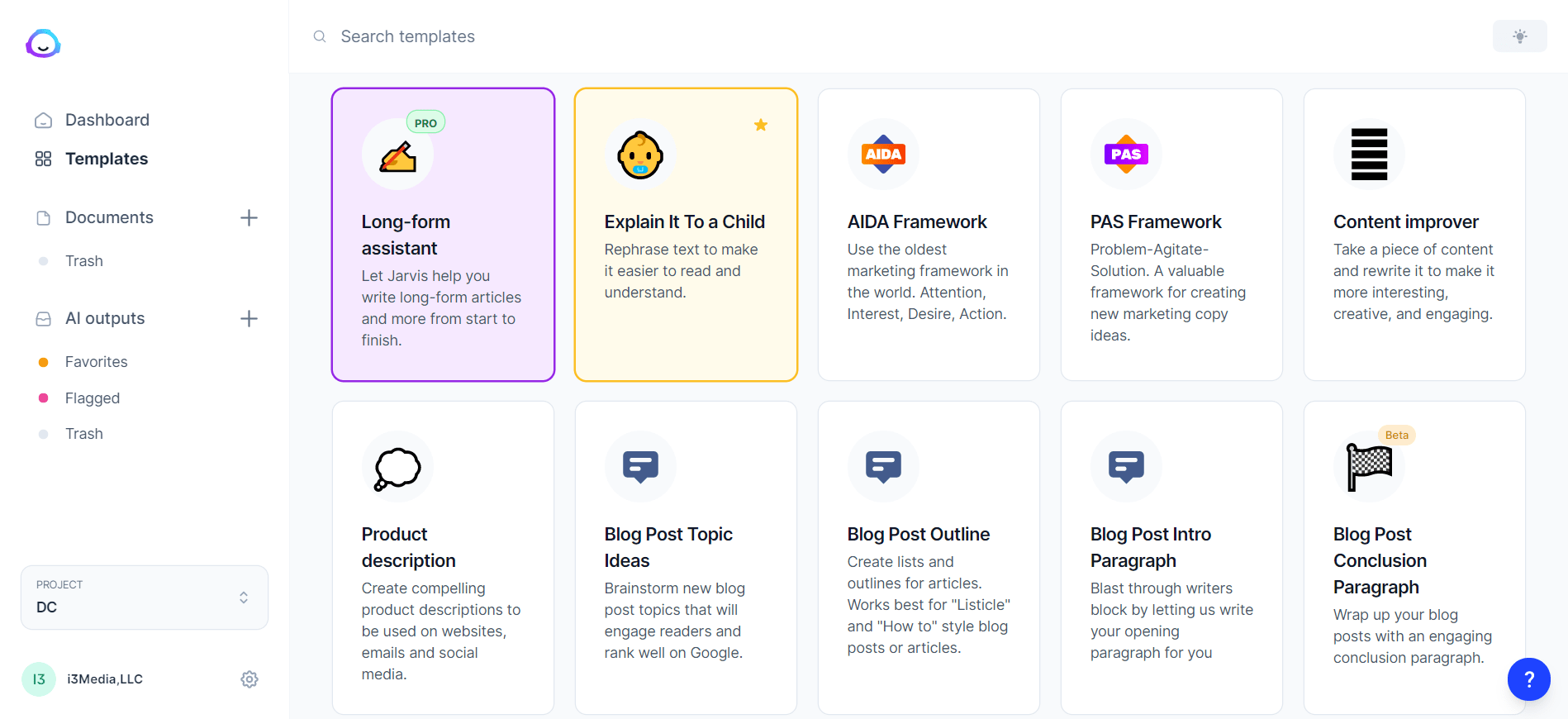Open the Content improver template title

pos(1406,221)
